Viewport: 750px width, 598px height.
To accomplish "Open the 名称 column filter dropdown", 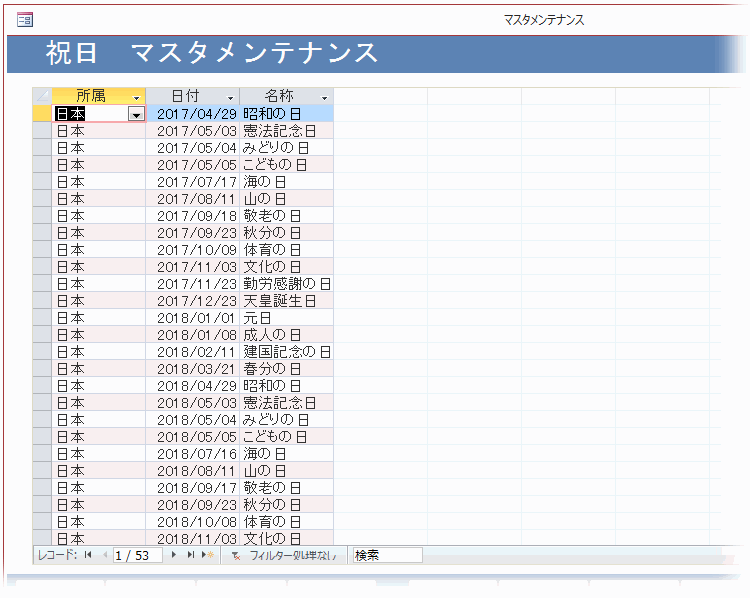I will [324, 97].
